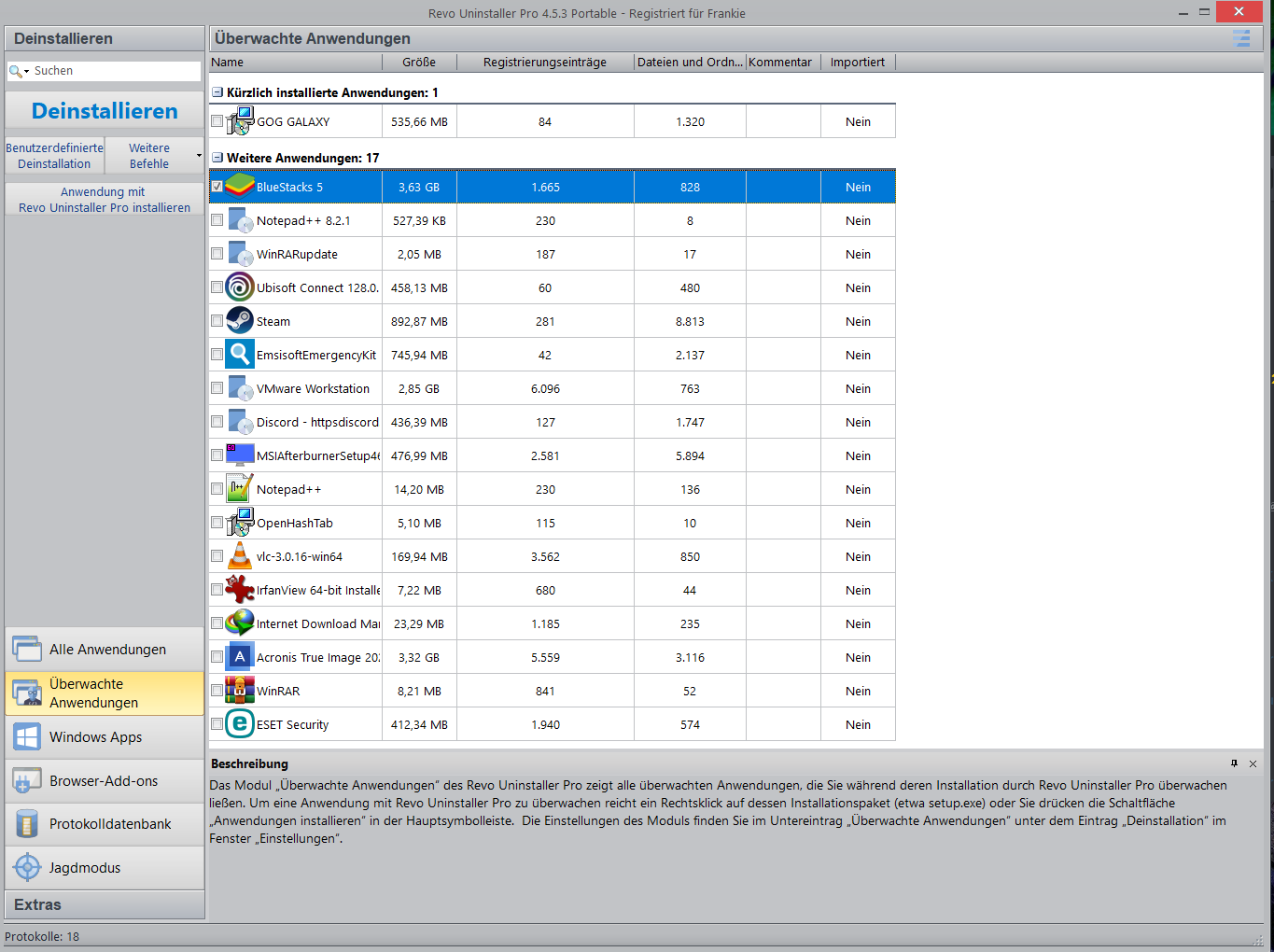
Task: Expand the Extras section
Action: pyautogui.click(x=105, y=904)
